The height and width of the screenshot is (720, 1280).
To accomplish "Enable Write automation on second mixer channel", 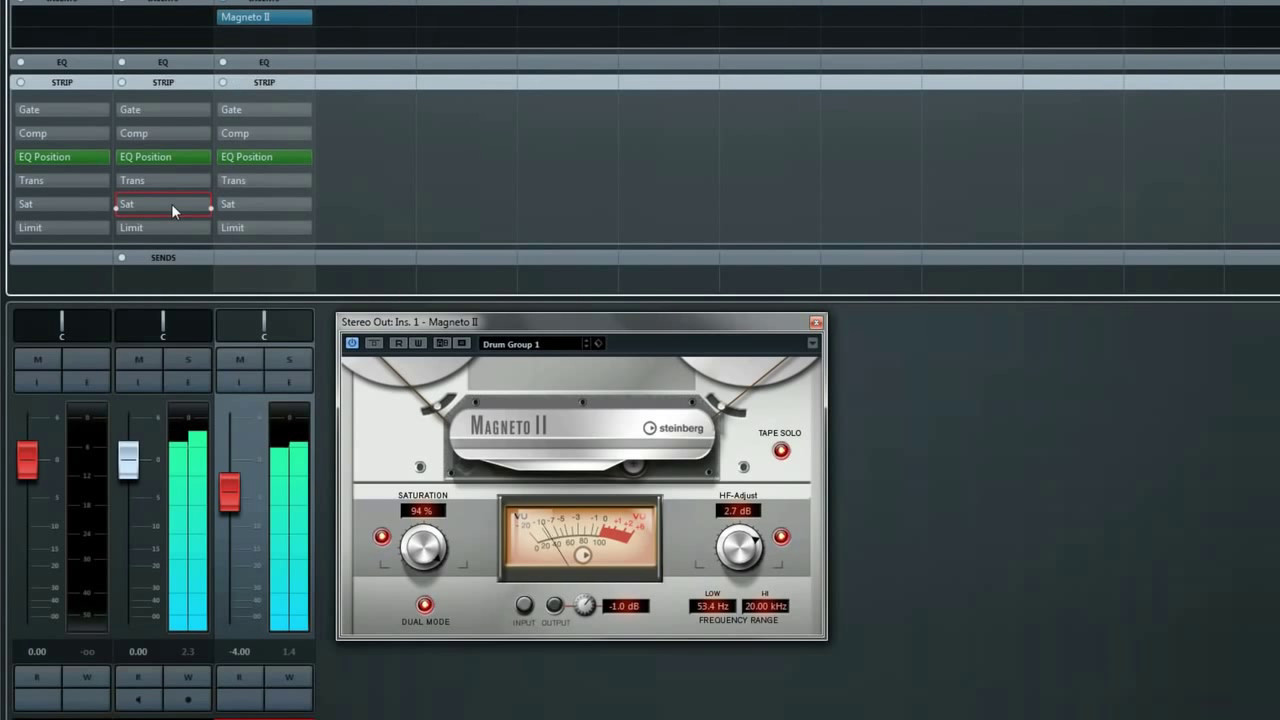I will [x=187, y=677].
